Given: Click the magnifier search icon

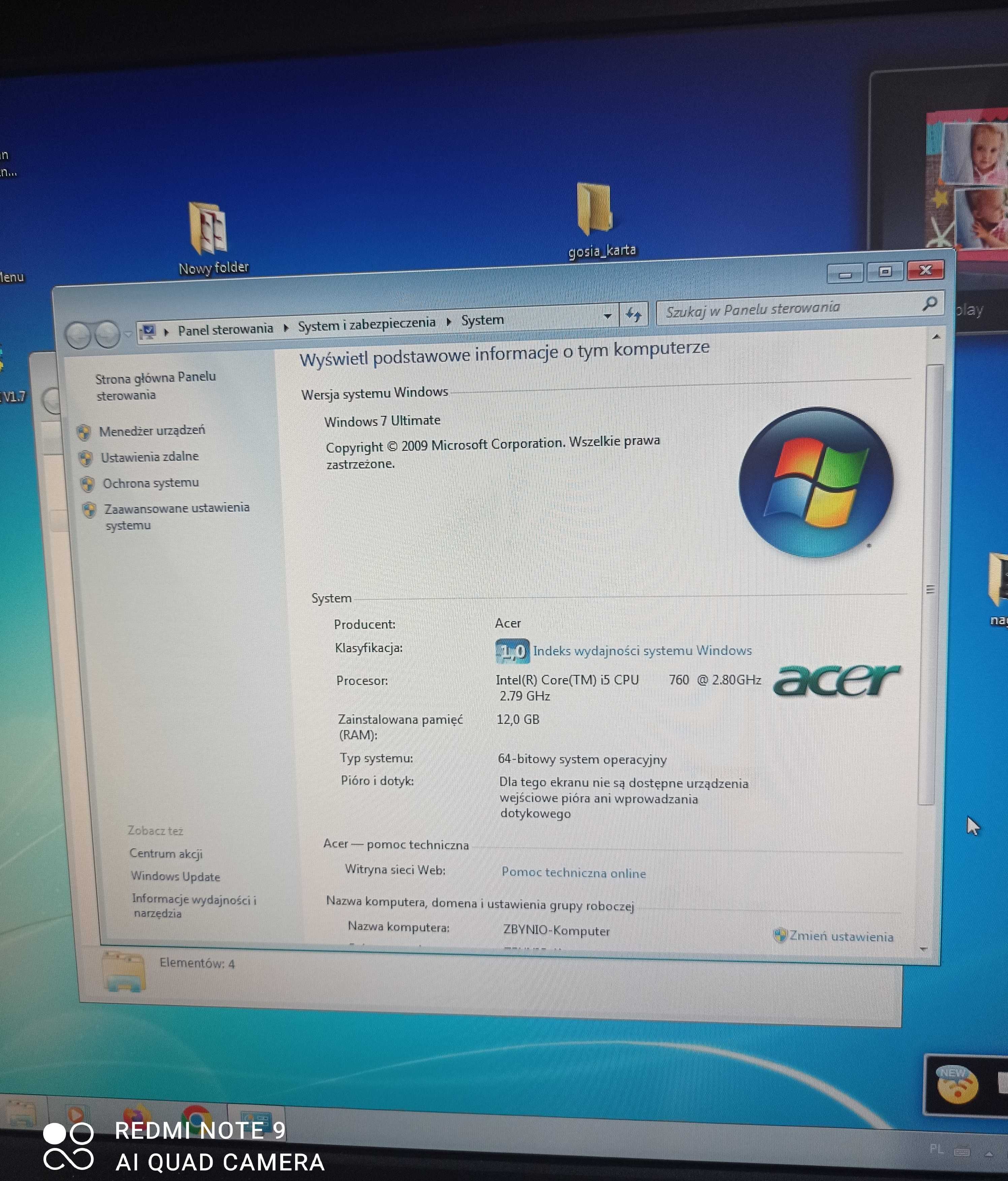Looking at the screenshot, I should click(930, 303).
